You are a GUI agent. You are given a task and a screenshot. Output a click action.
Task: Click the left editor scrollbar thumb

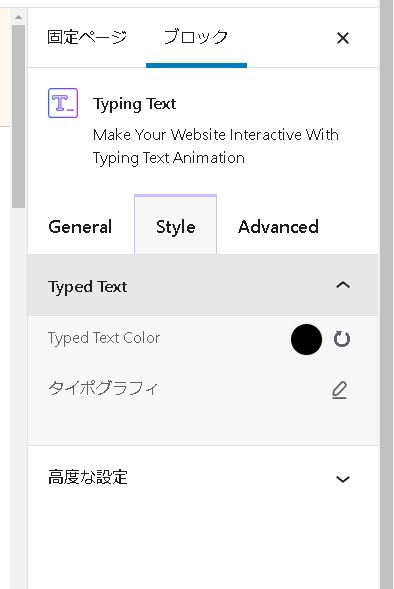coord(18,116)
